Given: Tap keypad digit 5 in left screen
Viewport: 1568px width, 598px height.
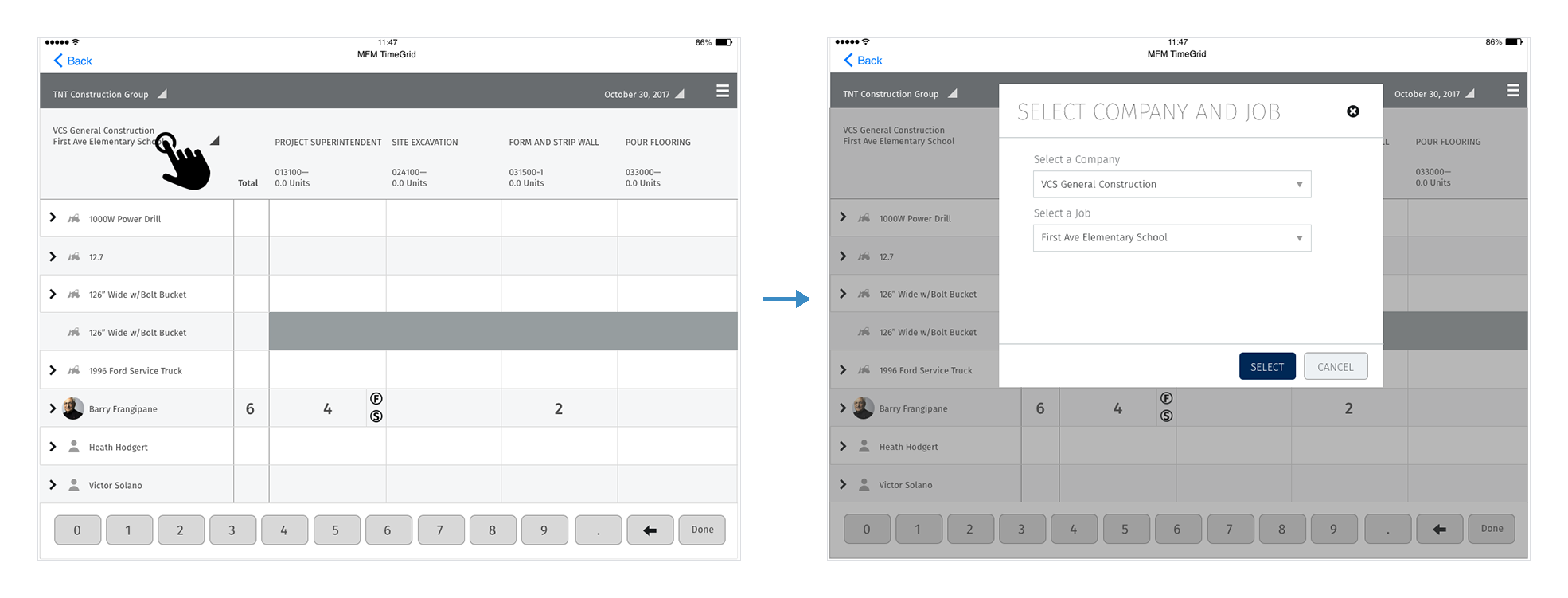Looking at the screenshot, I should [x=336, y=530].
